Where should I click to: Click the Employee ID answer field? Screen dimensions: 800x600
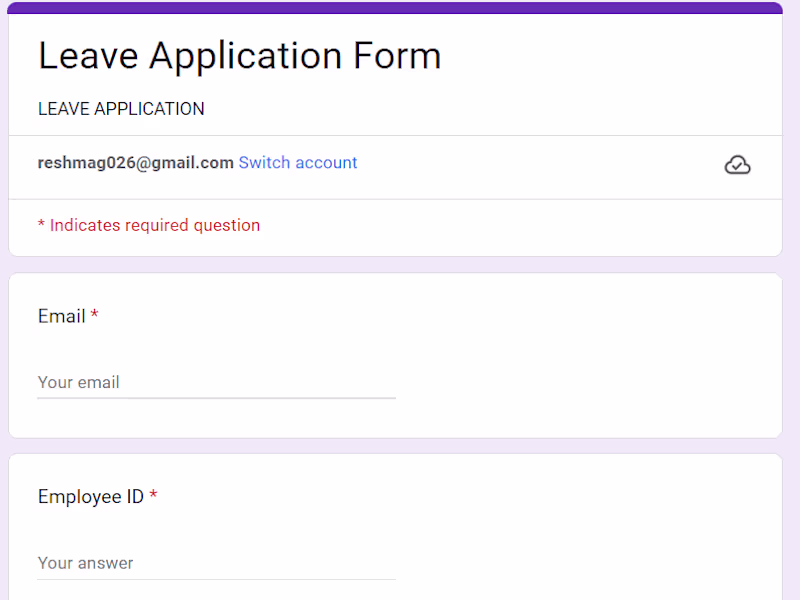click(x=216, y=563)
